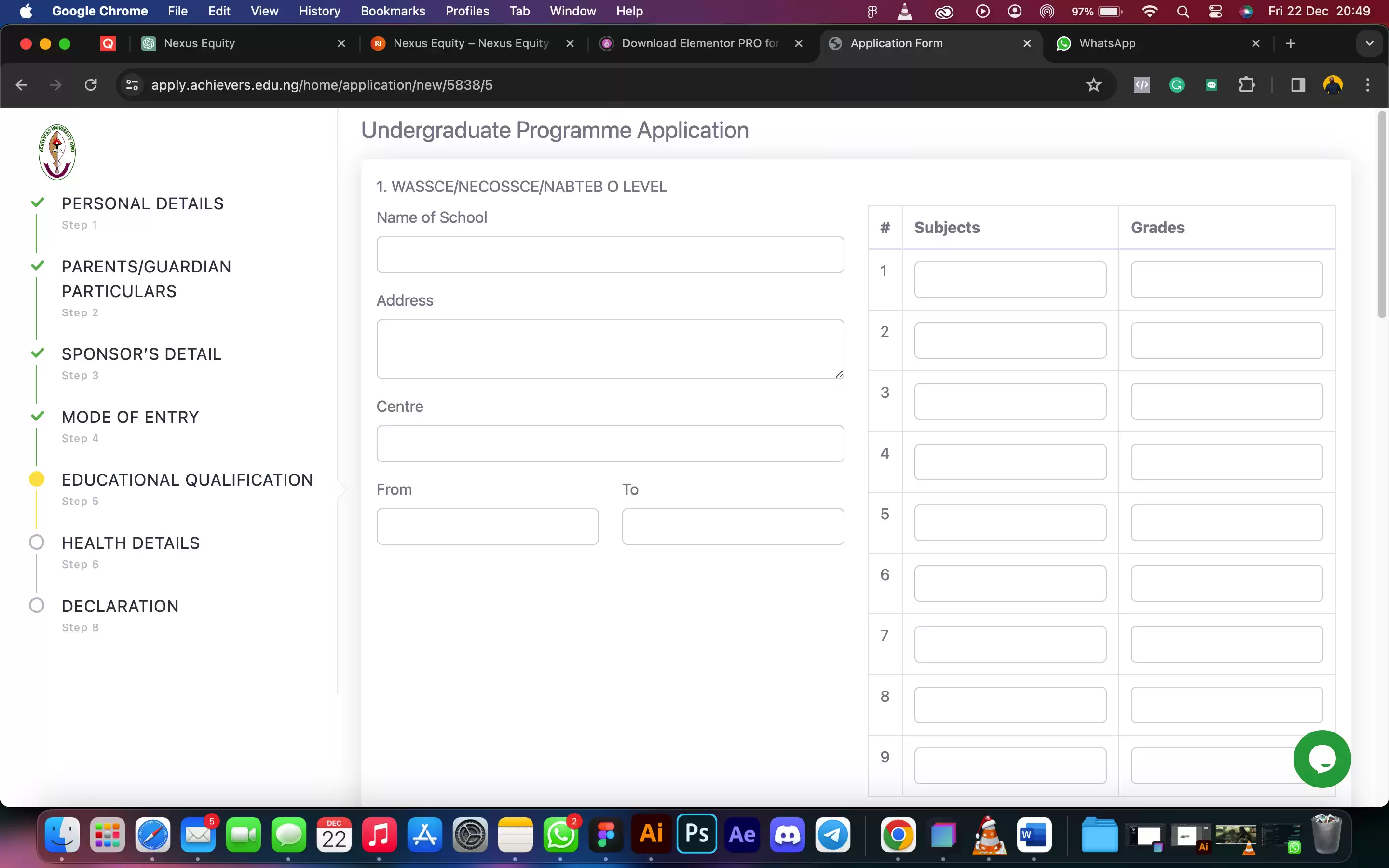Click the Name of School field
1389x868 pixels.
point(610,255)
